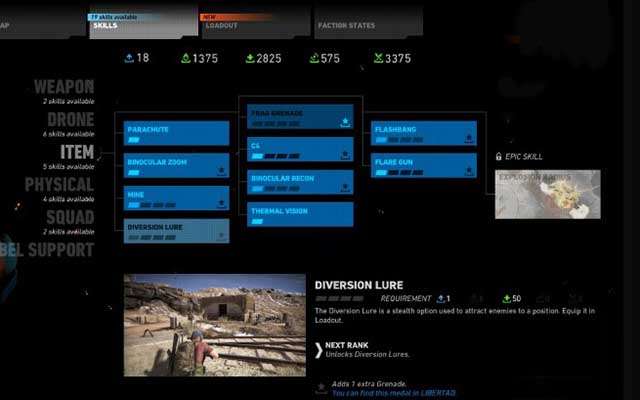640x400 pixels.
Task: Select the Thermal Vision skill tile
Action: click(300, 215)
